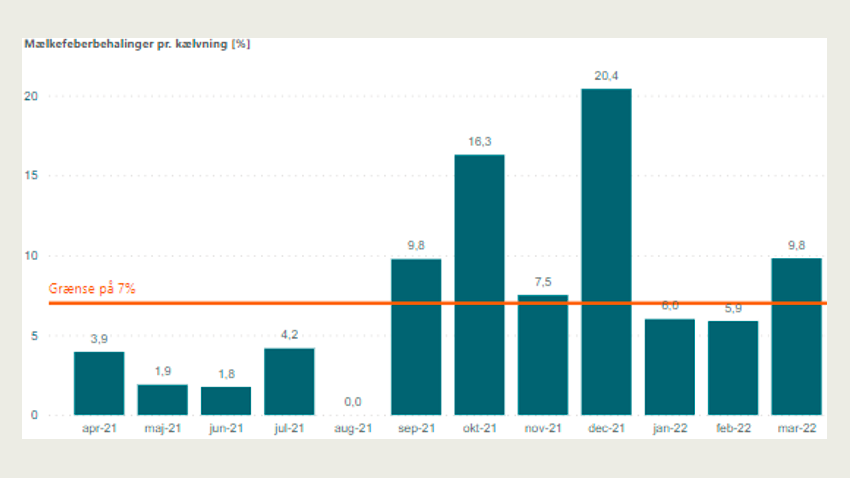The width and height of the screenshot is (850, 478).
Task: Click the 20,4 data label above dec-21
Action: click(x=606, y=75)
